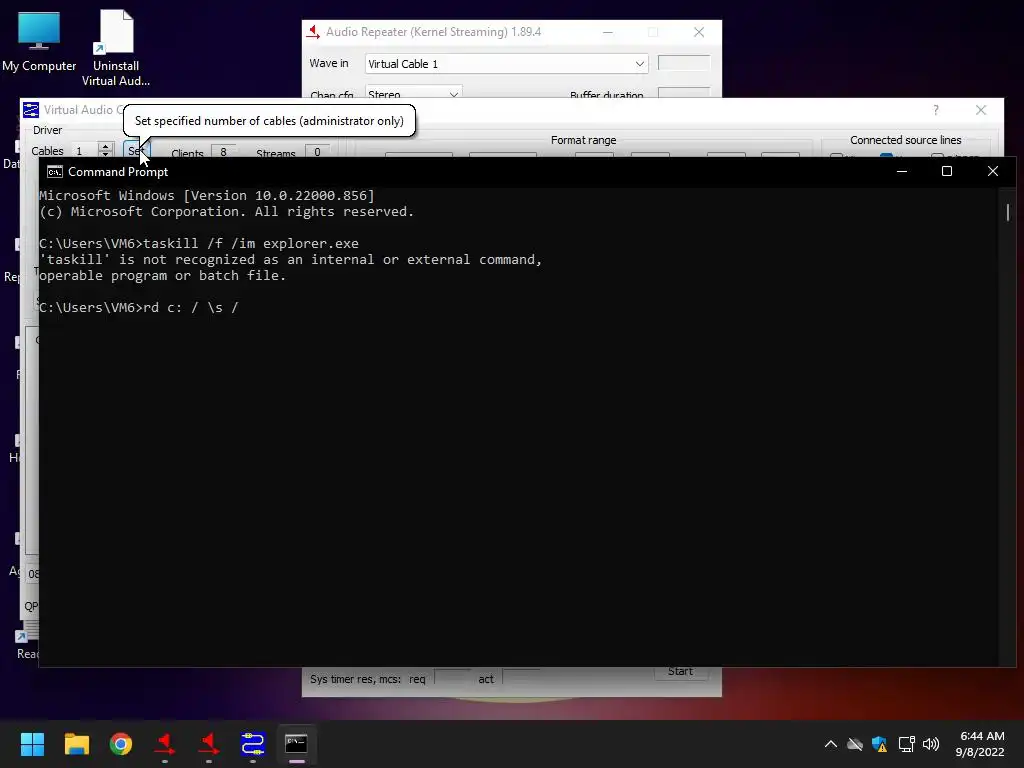Maximize the Command Prompt window
Screen dimensions: 1024x768
click(947, 171)
